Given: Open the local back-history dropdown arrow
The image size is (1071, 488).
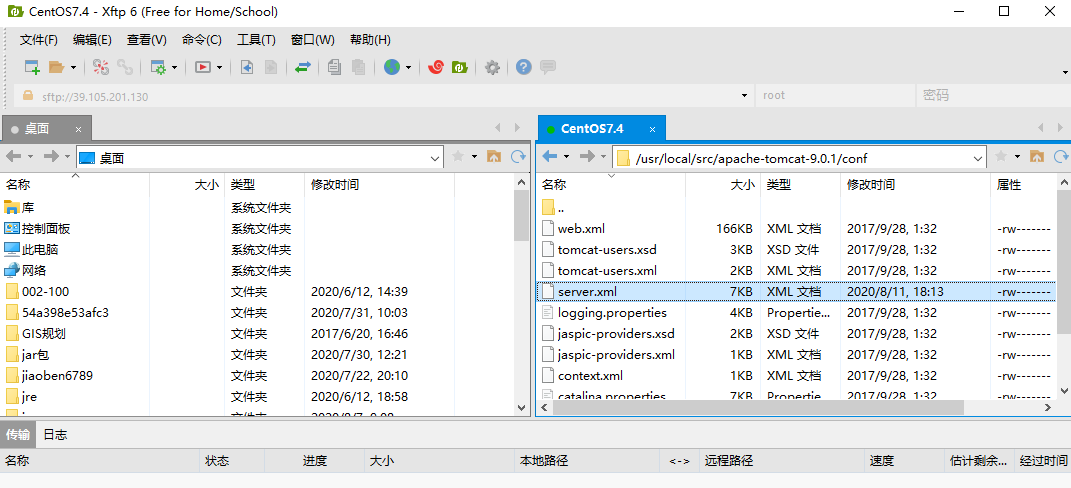Looking at the screenshot, I should 30,157.
